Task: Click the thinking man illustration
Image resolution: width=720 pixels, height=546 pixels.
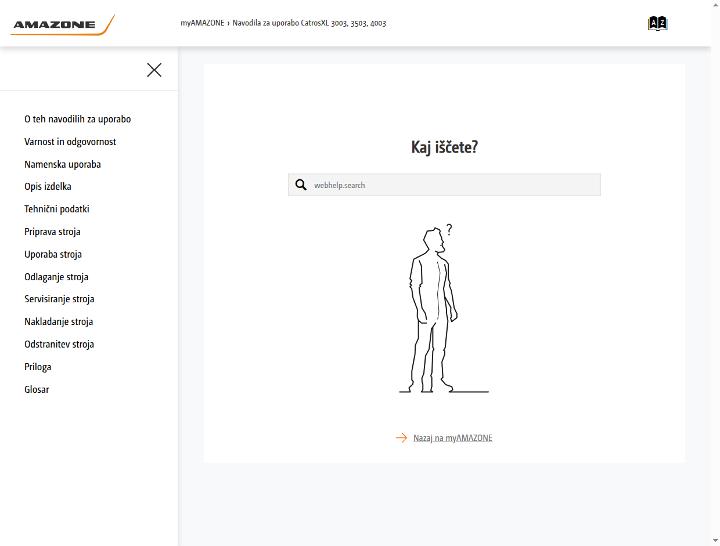Action: pos(443,309)
